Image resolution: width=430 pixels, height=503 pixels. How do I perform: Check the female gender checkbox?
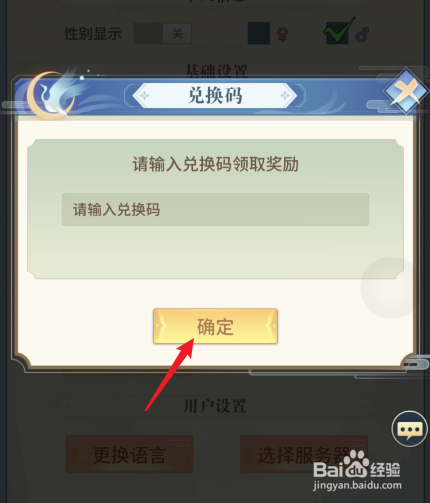(259, 33)
